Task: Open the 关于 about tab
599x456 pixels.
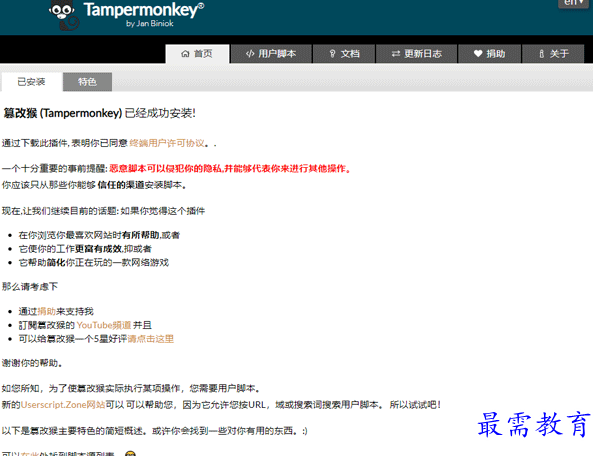Action: point(553,54)
